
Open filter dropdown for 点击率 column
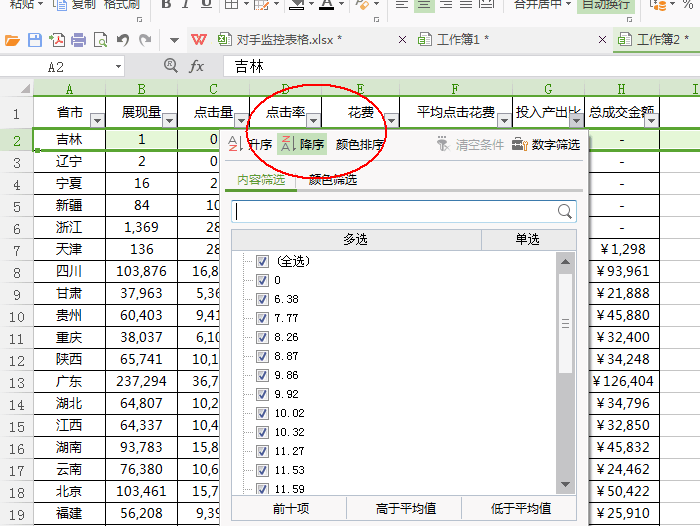pyautogui.click(x=313, y=120)
